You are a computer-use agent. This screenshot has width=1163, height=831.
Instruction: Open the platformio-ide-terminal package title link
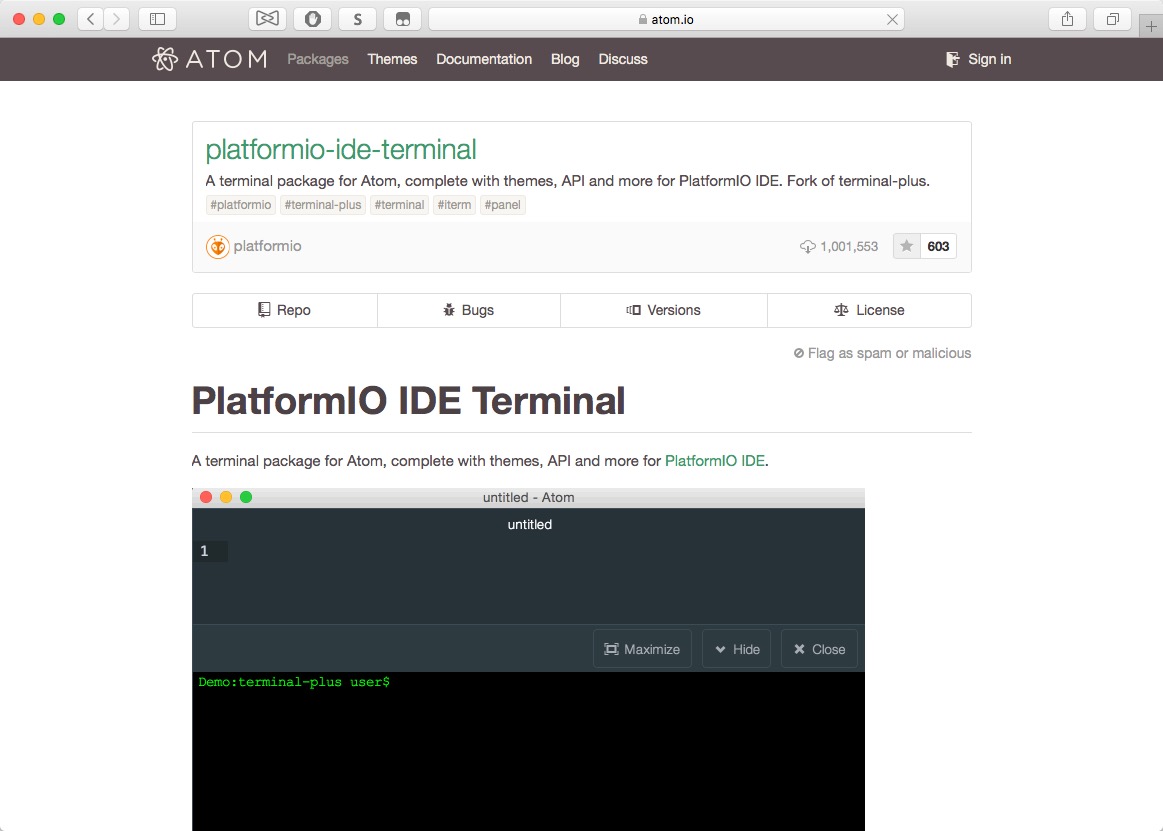pos(341,149)
